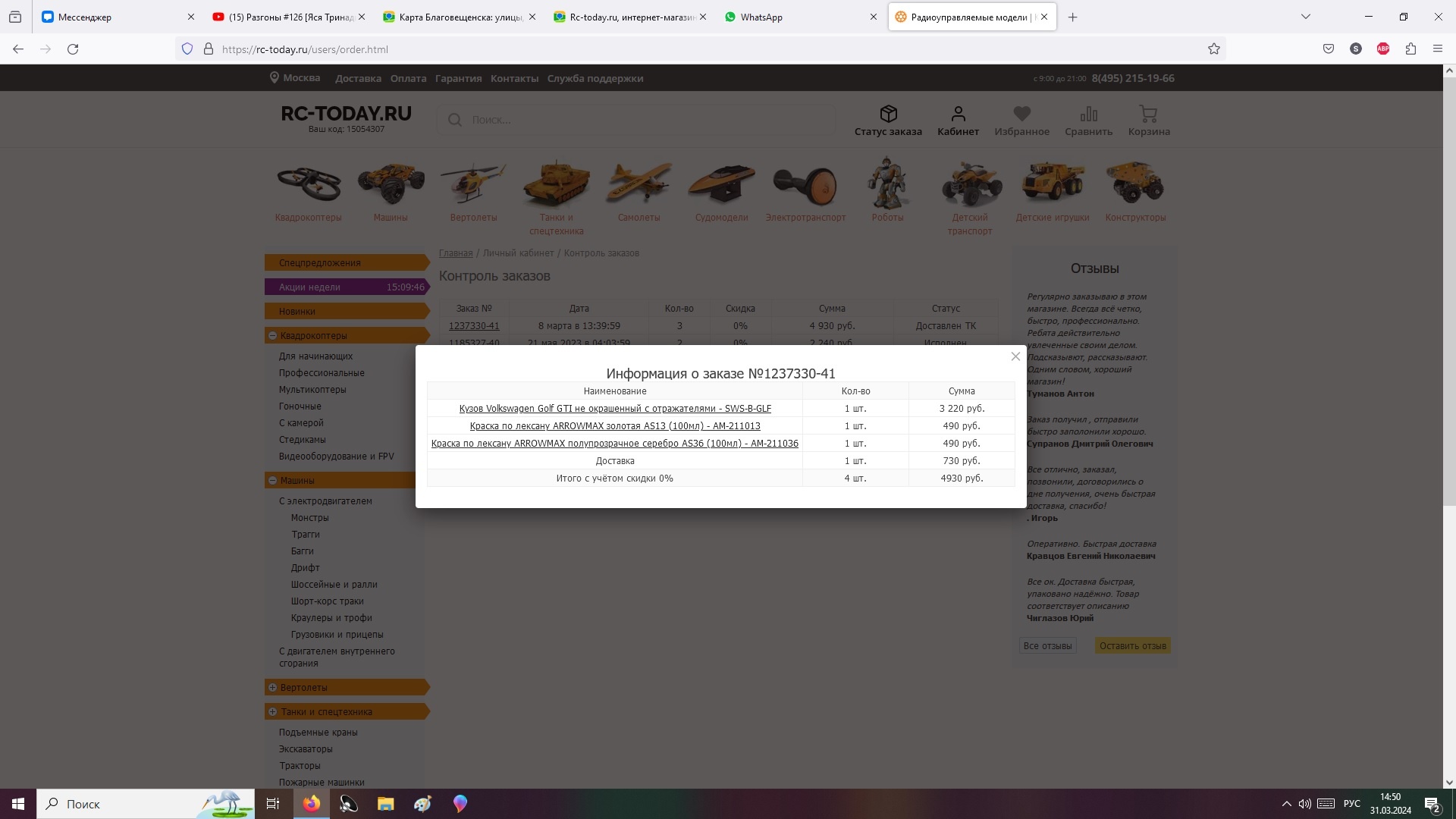The width and height of the screenshot is (1456, 819).
Task: Show hidden system tray icons
Action: pos(1286,804)
